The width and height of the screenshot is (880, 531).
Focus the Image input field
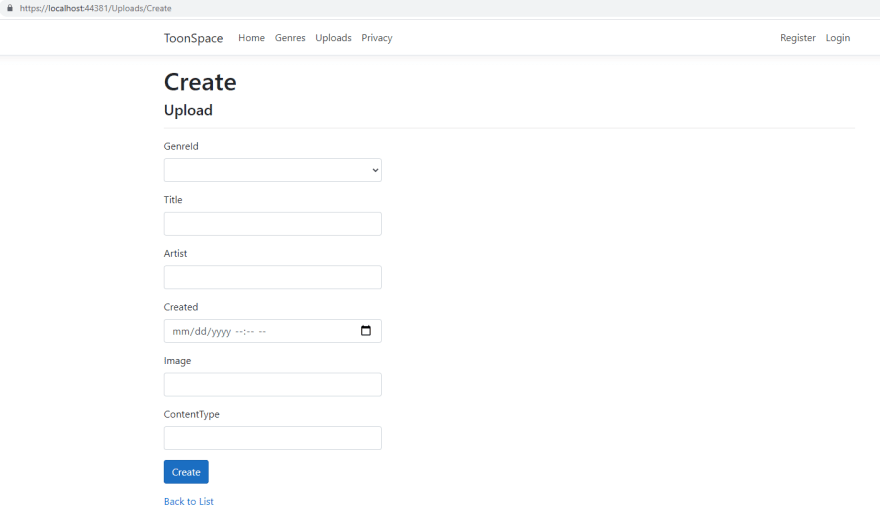click(x=273, y=384)
